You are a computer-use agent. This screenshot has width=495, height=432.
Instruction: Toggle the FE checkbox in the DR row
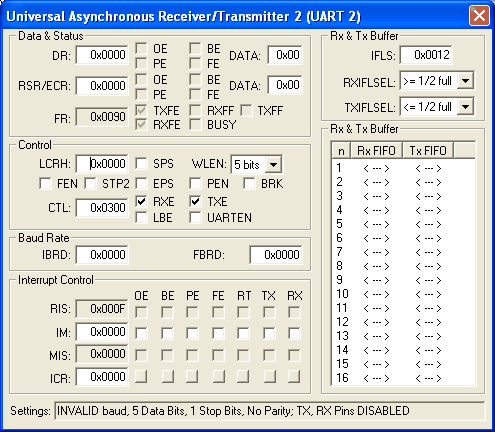[195, 63]
